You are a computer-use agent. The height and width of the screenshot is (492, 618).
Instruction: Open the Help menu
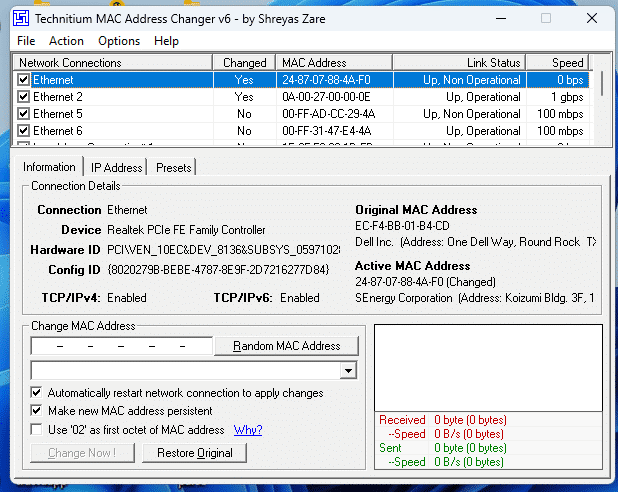167,41
